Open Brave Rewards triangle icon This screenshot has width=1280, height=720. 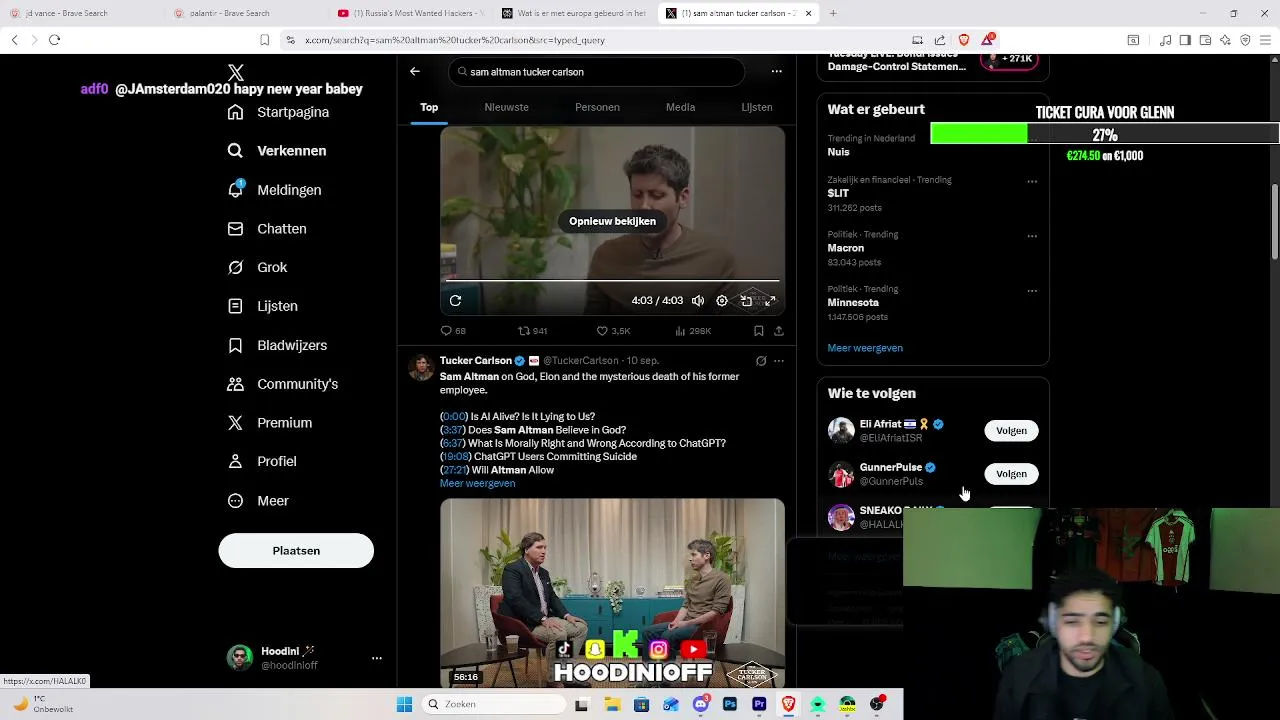click(988, 40)
